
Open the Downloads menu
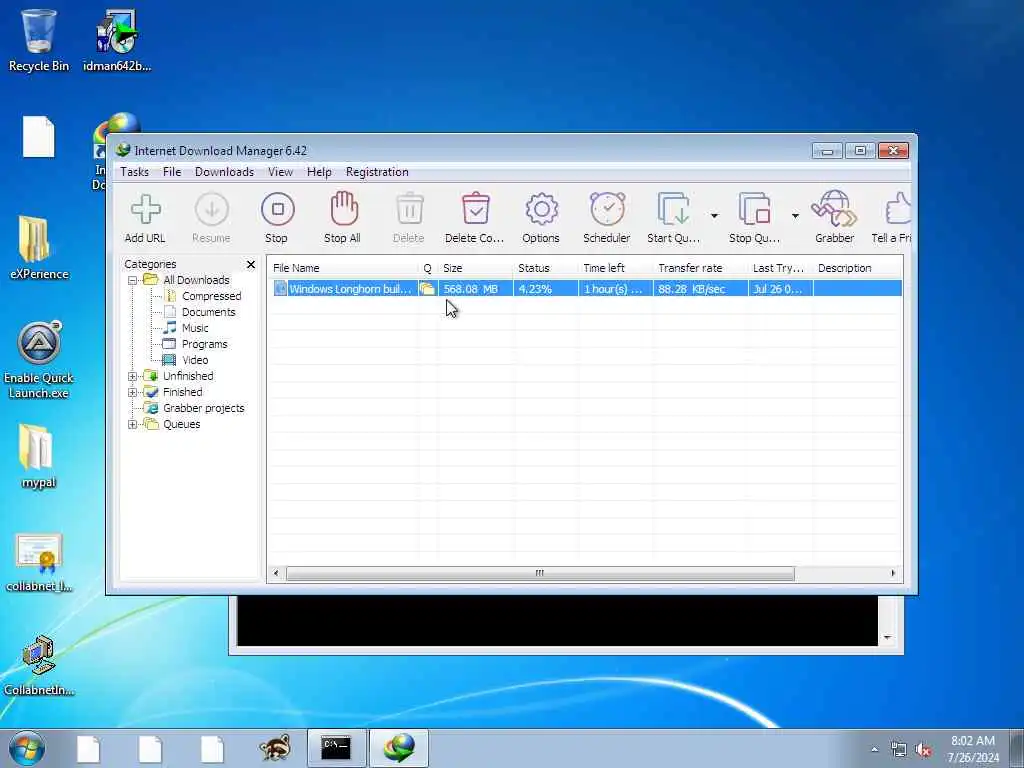(x=224, y=172)
